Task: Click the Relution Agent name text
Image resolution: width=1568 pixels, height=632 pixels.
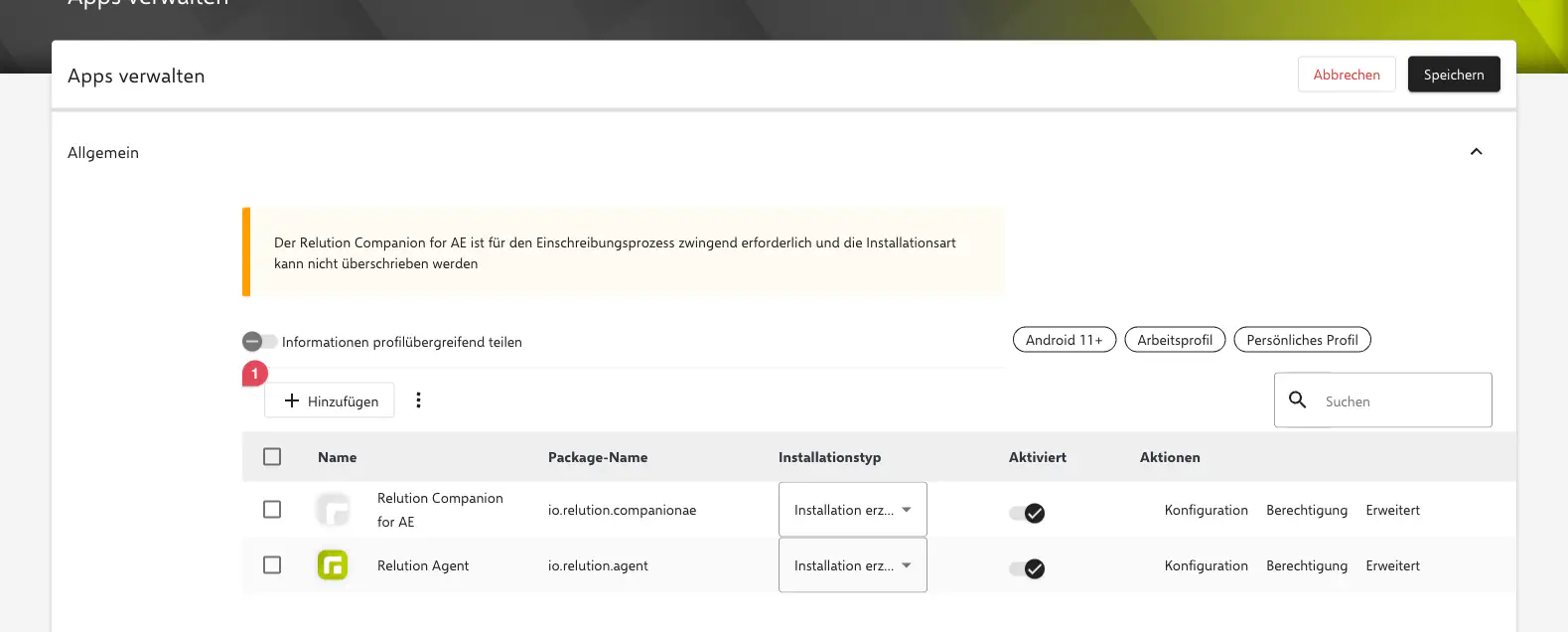Action: click(423, 565)
